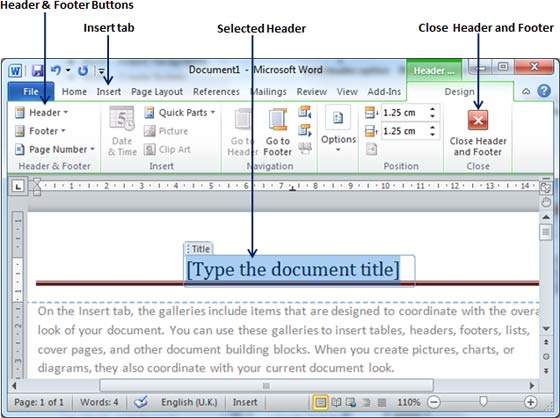Click the zoom slider handle
The height and width of the screenshot is (418, 560).
pyautogui.click(x=483, y=402)
